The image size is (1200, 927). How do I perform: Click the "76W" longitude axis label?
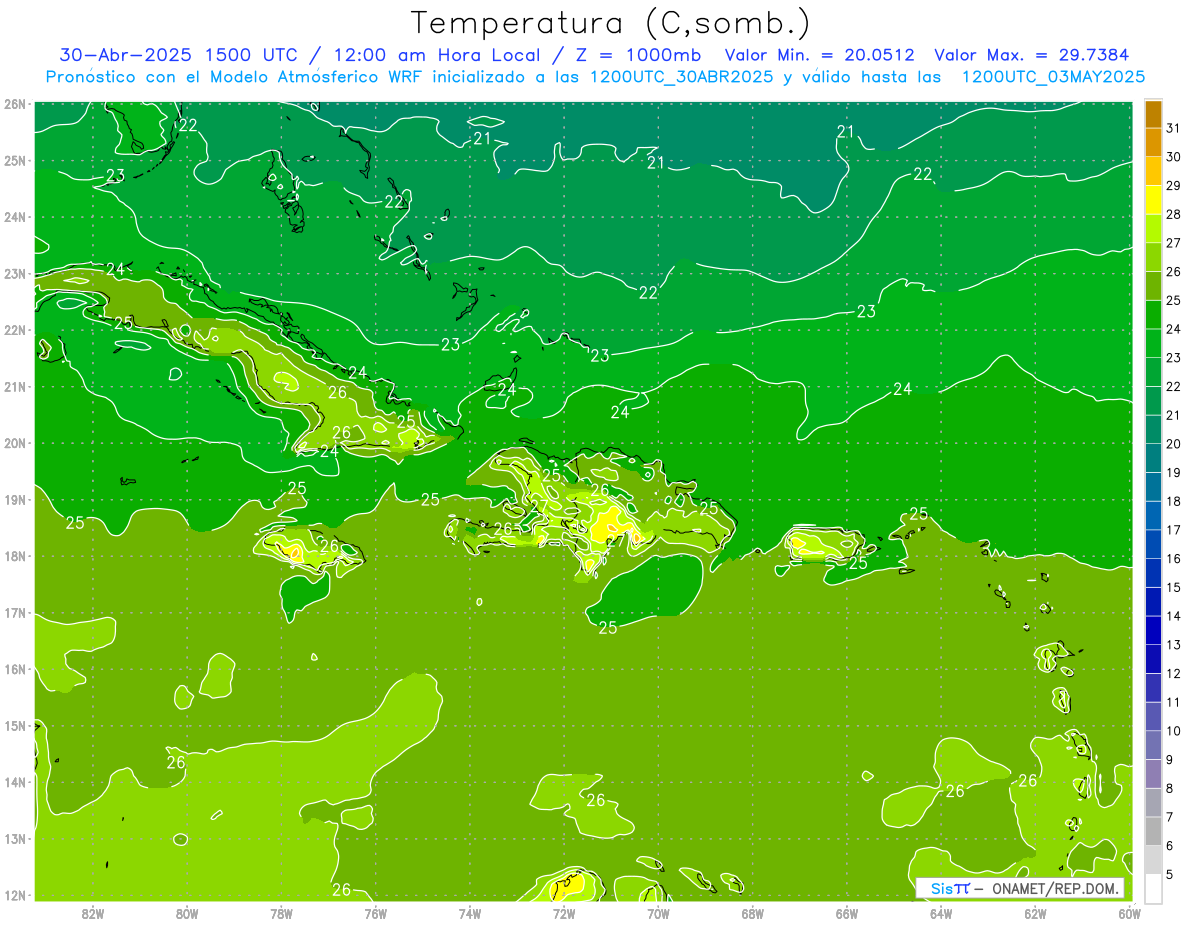pos(375,913)
